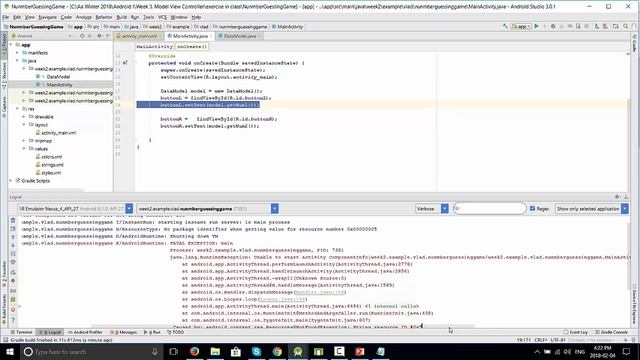Toggle soft-wrap icon in logcat sidebar
This screenshot has width=640, height=360.
(13, 253)
